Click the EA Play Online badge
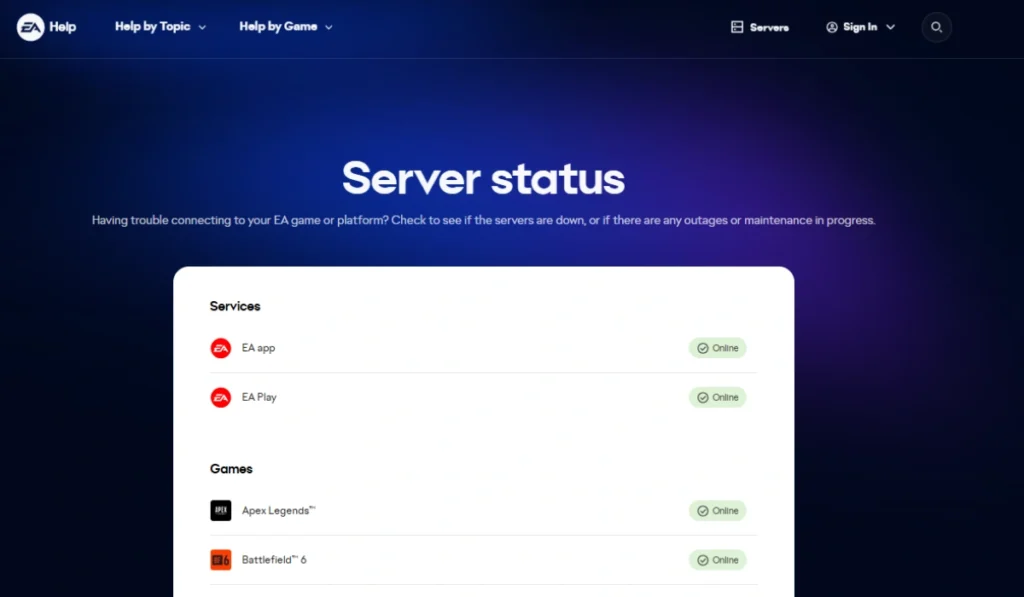This screenshot has width=1024, height=597. [718, 397]
